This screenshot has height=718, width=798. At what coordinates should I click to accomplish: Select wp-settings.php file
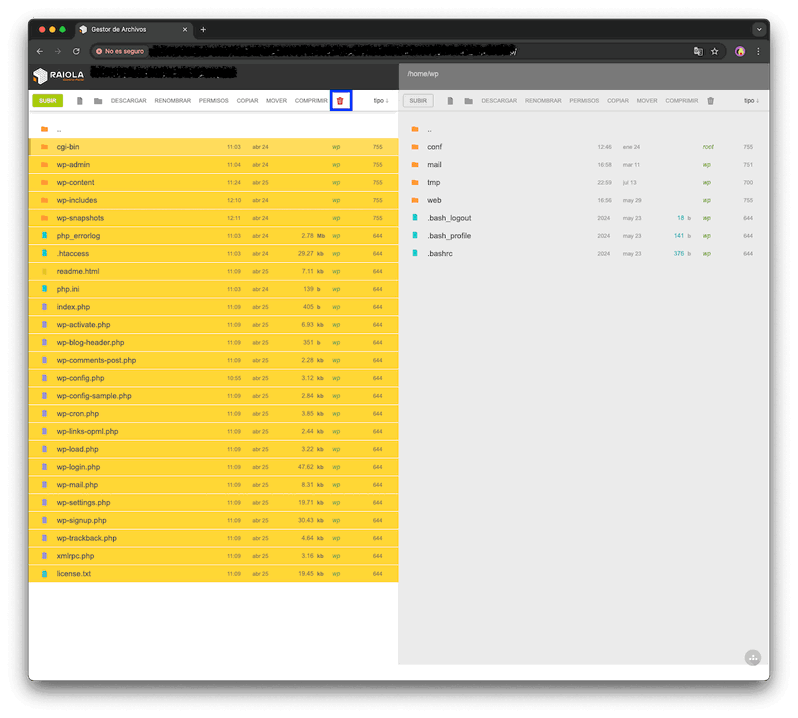[213, 503]
